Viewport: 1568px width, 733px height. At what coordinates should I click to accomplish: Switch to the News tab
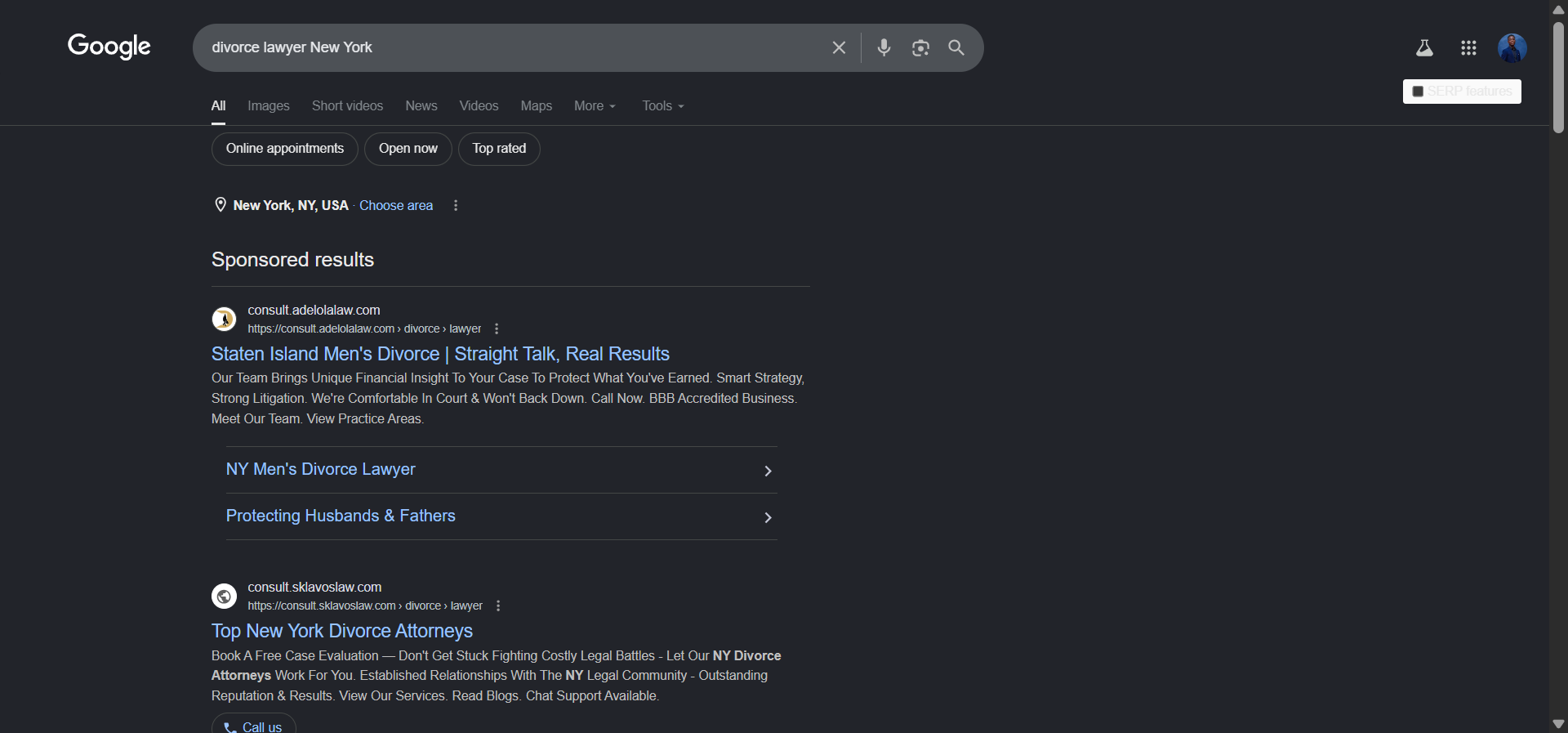pyautogui.click(x=421, y=105)
